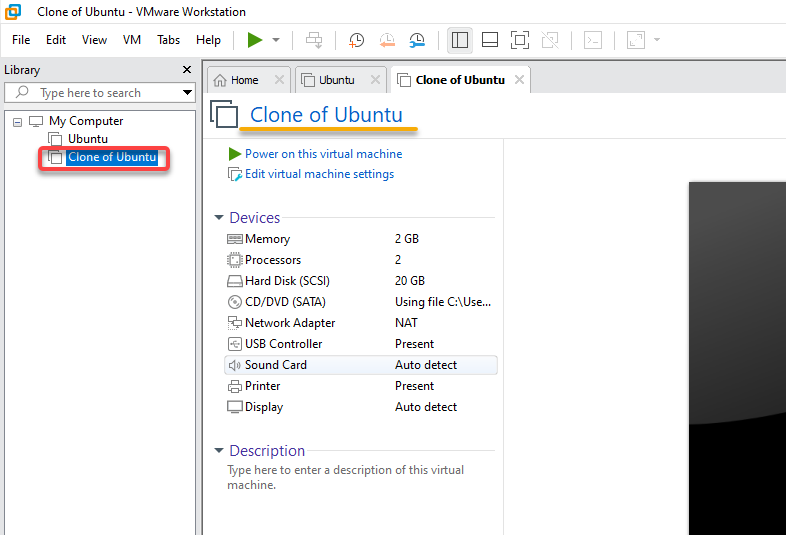This screenshot has height=535, width=786.
Task: Select the Memory device row
Action: pos(361,239)
